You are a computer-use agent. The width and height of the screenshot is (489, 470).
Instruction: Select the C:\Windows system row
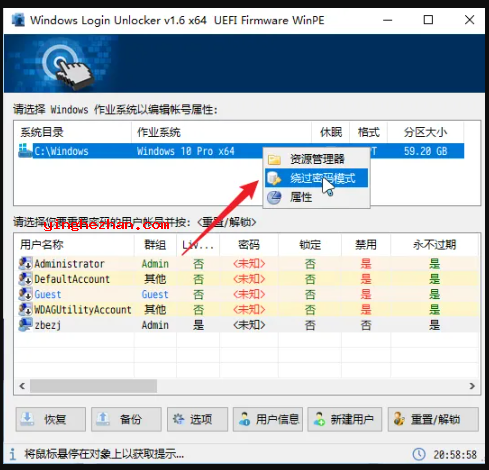click(x=241, y=151)
